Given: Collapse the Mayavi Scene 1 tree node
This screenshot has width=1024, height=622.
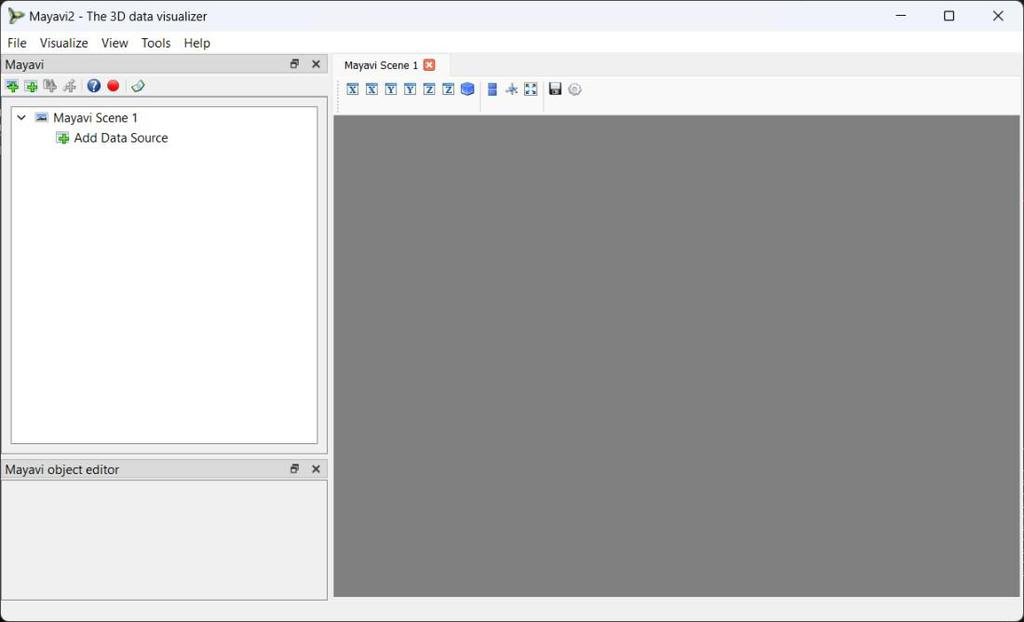Looking at the screenshot, I should [x=22, y=118].
